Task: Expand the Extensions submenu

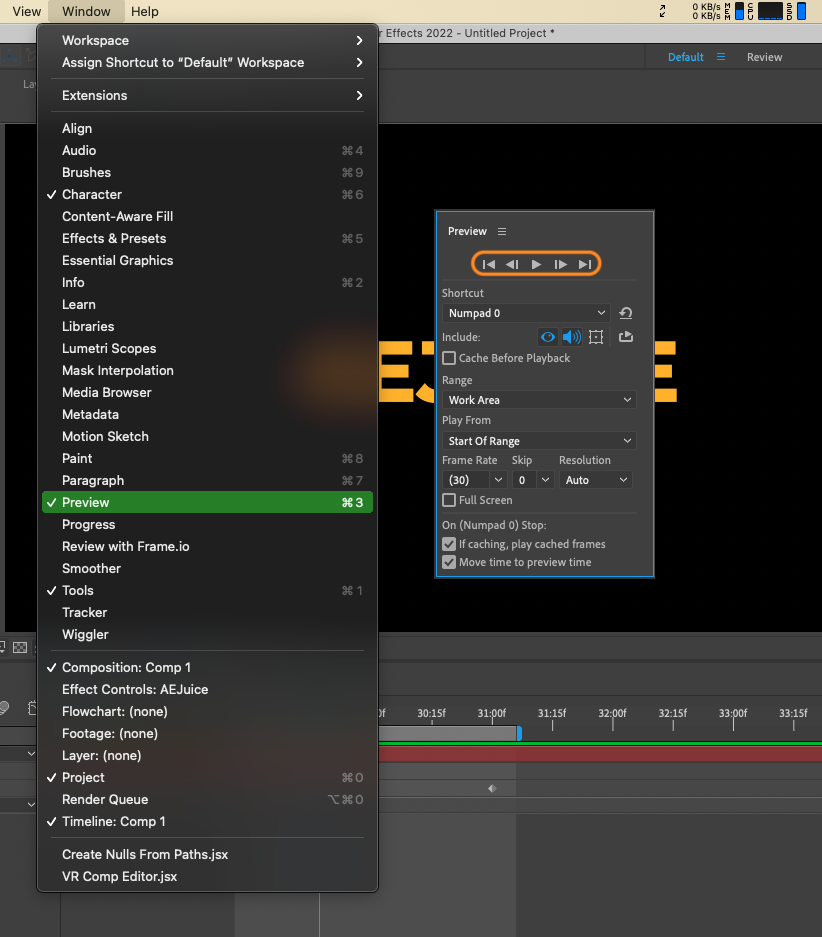Action: point(207,96)
